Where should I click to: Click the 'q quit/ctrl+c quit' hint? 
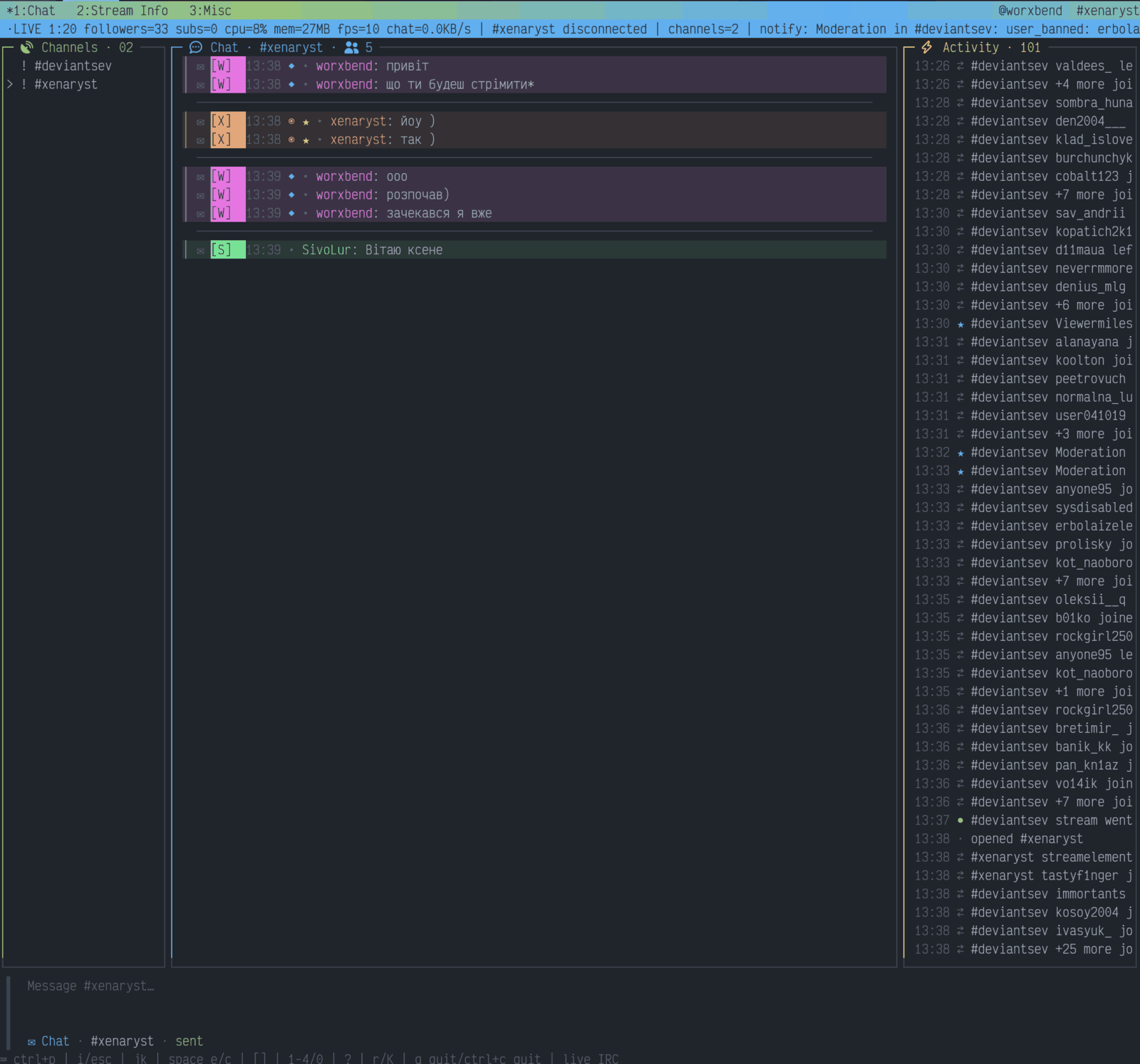(477, 1058)
